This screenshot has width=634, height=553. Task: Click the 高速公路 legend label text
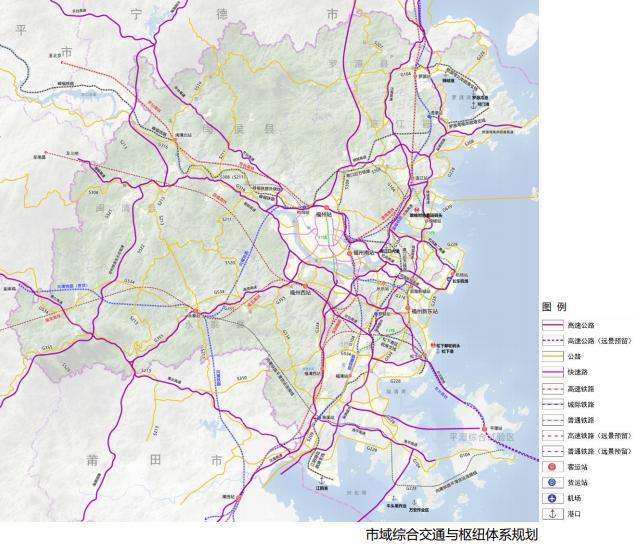point(581,325)
